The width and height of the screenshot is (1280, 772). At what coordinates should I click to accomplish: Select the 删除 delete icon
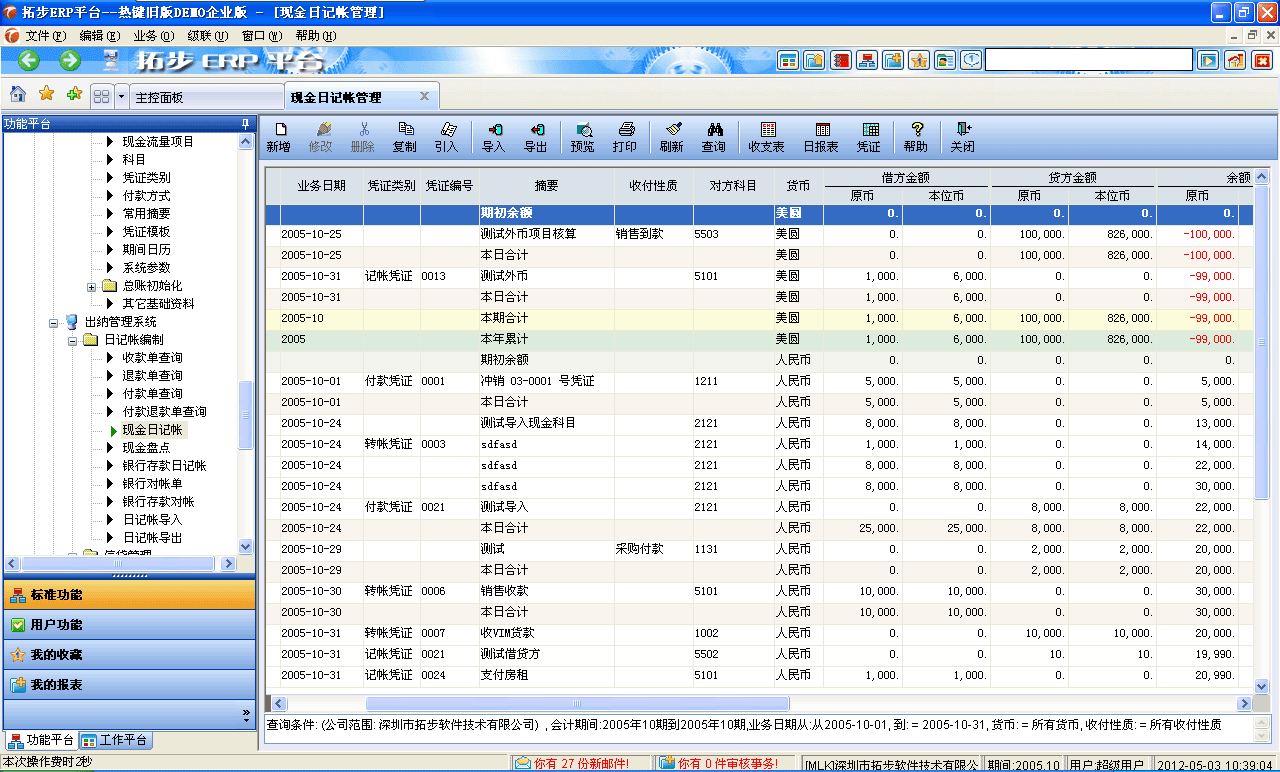tap(364, 137)
